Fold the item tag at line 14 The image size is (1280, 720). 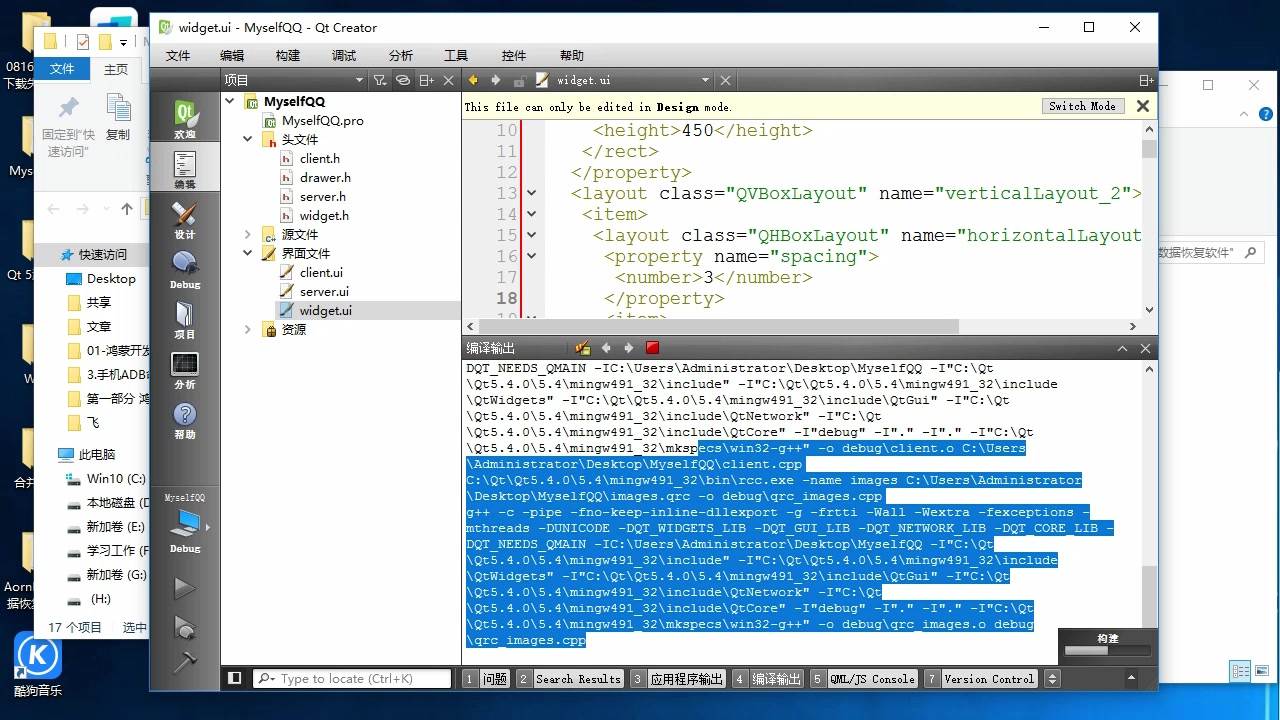pyautogui.click(x=531, y=214)
